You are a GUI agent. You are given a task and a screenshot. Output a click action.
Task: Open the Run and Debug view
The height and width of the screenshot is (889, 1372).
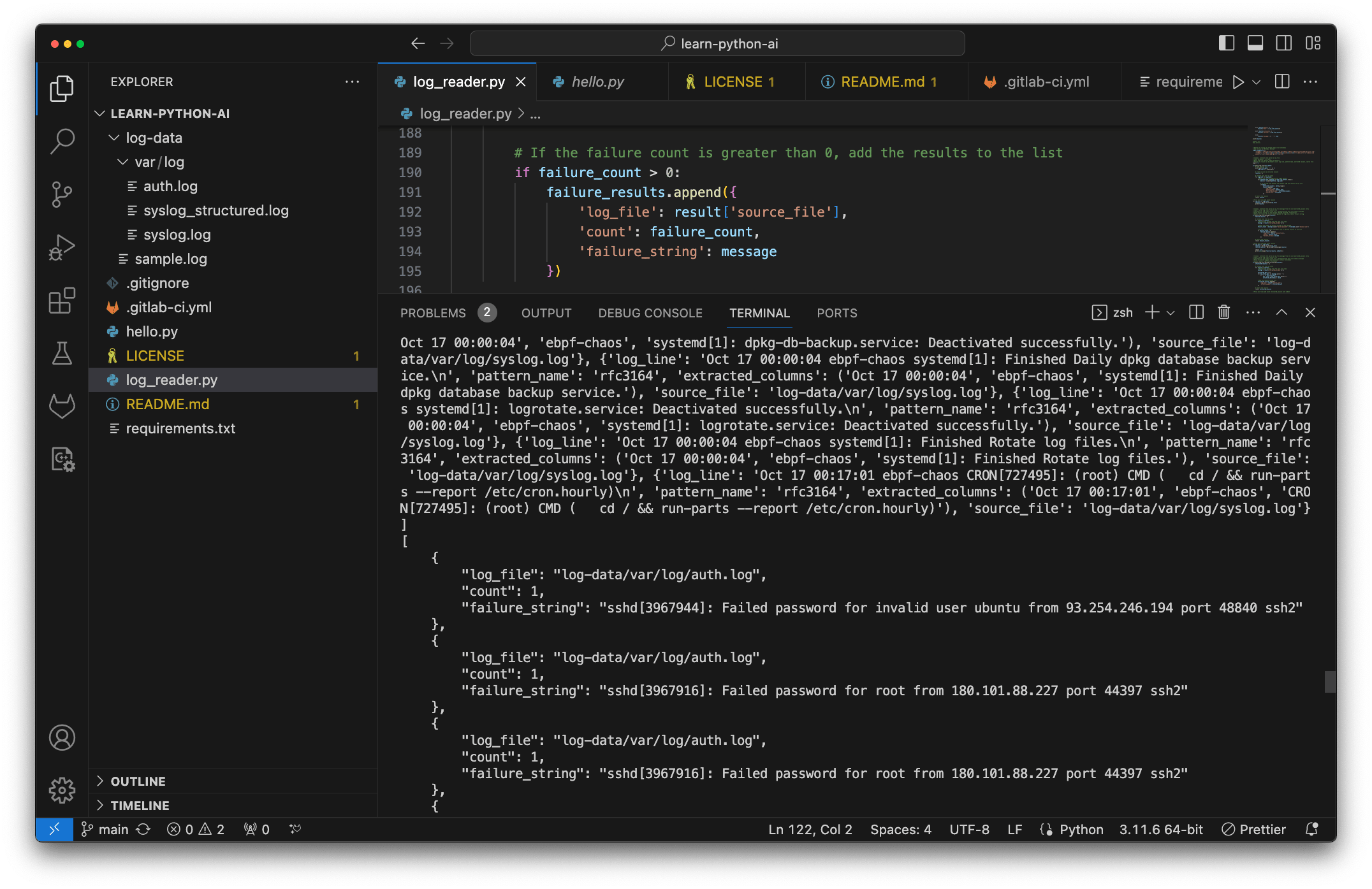[62, 247]
